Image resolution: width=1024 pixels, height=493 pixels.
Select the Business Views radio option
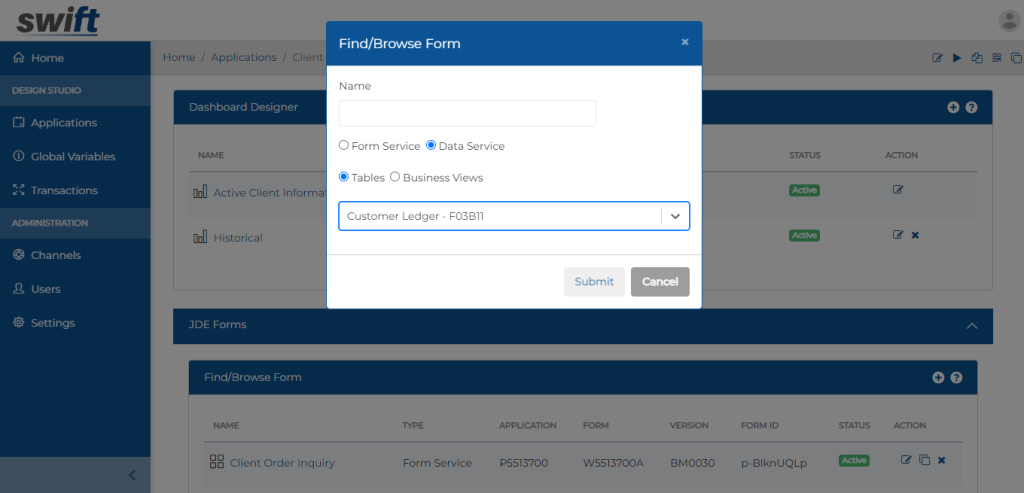(x=395, y=178)
